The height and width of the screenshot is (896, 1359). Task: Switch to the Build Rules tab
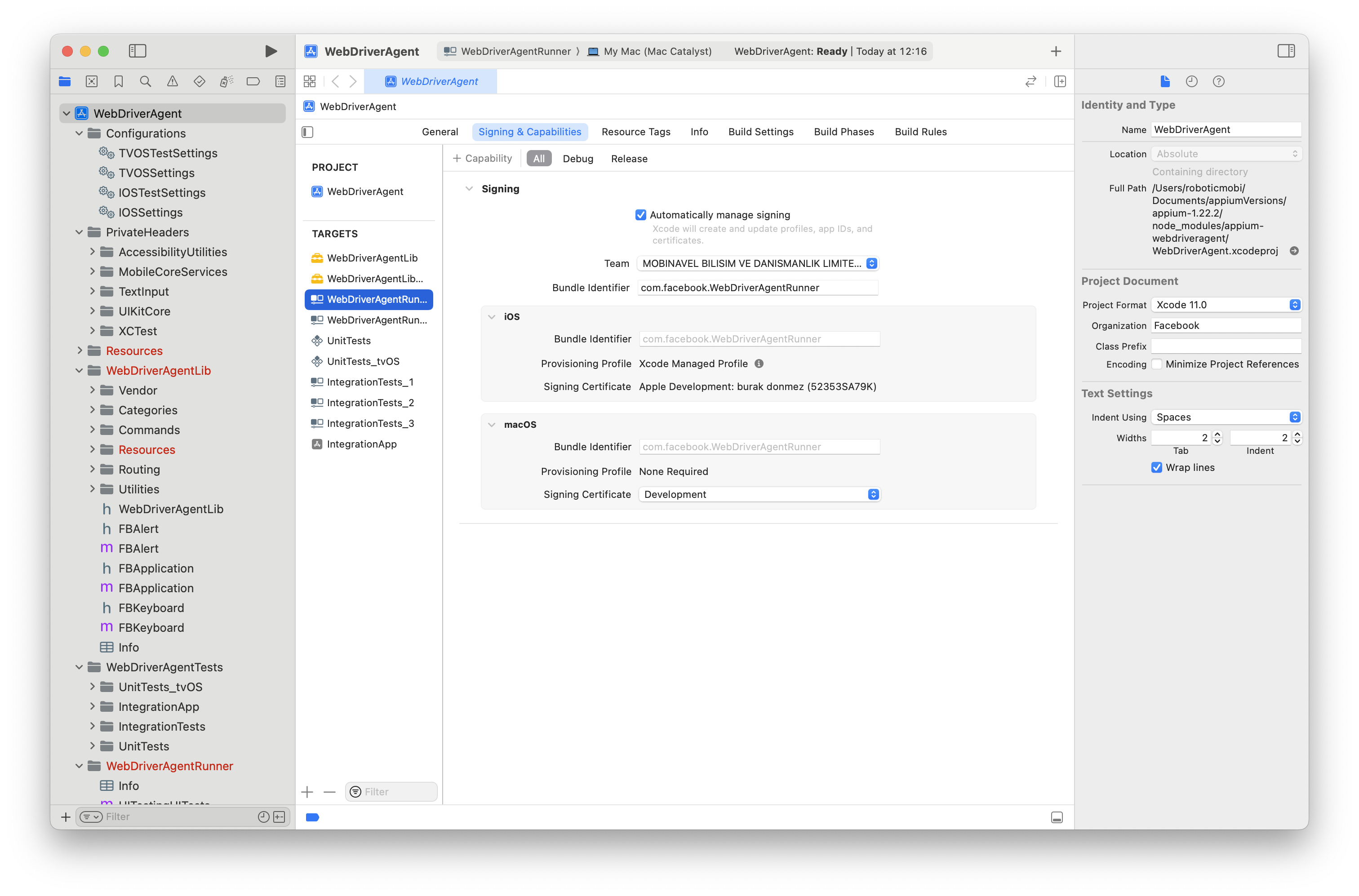point(920,132)
